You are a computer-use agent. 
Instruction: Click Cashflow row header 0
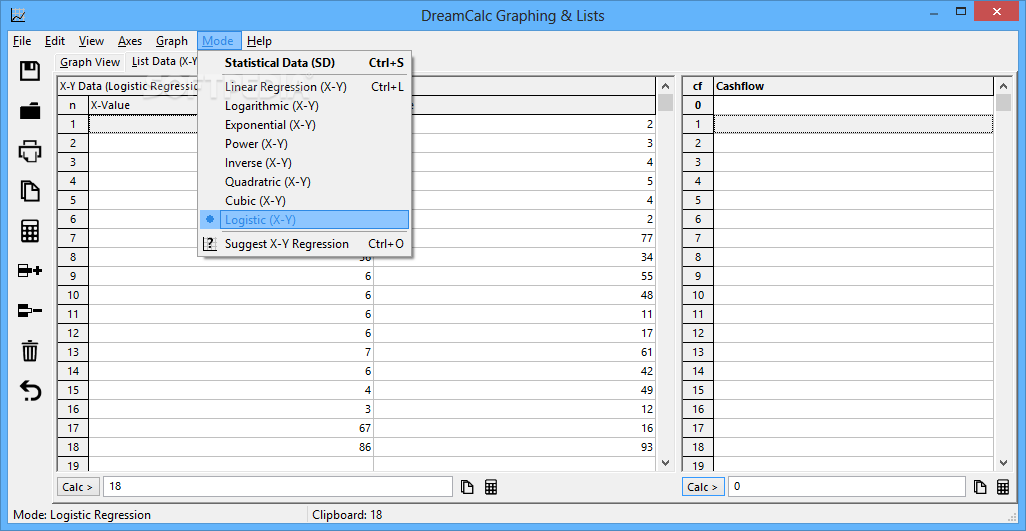pos(698,105)
